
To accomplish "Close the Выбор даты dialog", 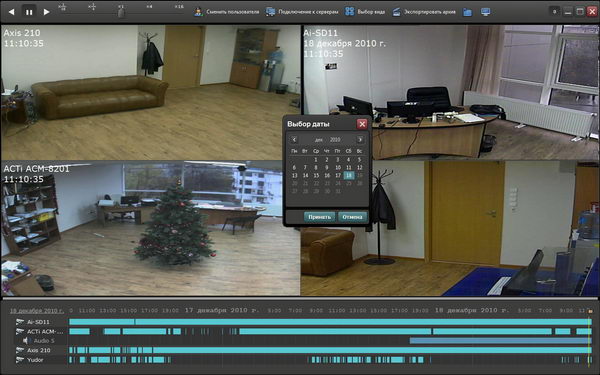I will pos(362,124).
